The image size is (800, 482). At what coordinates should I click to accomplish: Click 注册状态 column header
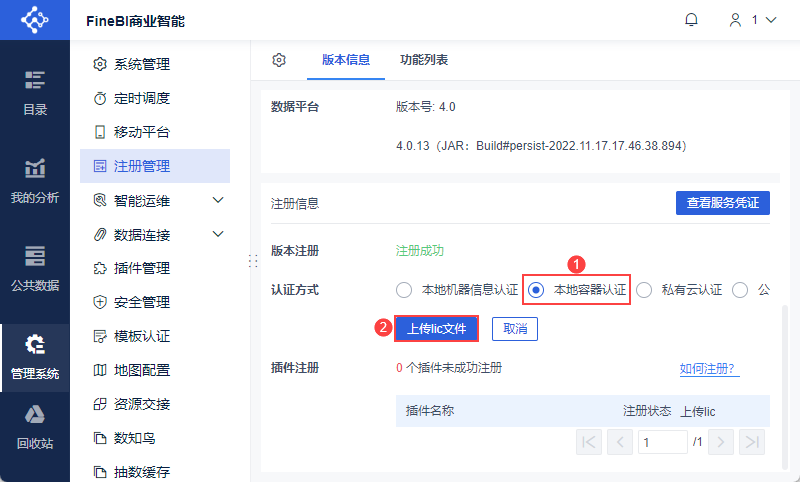(x=647, y=411)
